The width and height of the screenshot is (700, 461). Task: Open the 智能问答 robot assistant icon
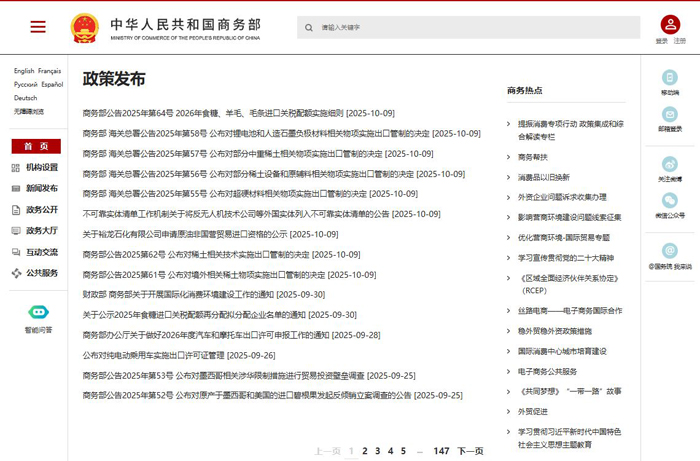pyautogui.click(x=38, y=314)
